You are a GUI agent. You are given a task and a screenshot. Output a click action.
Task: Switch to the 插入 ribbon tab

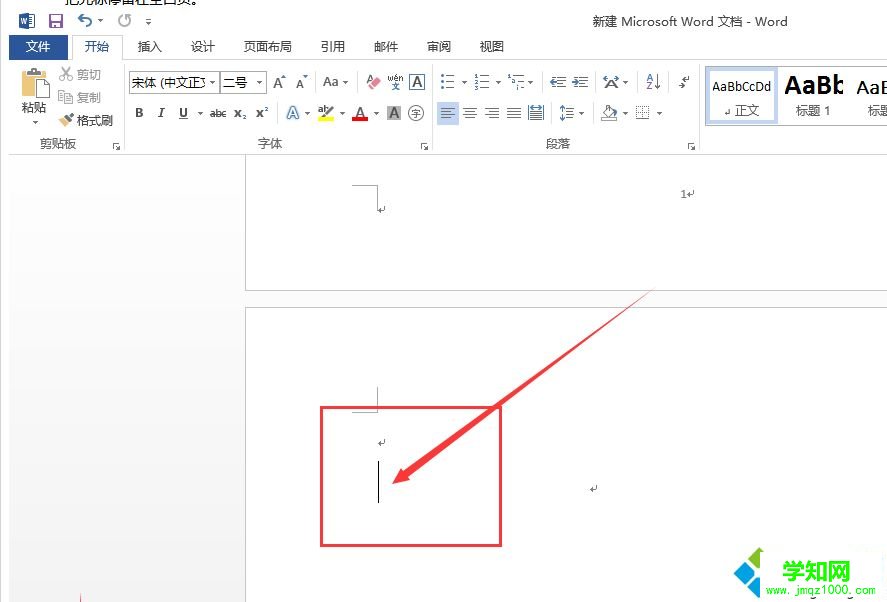(x=149, y=46)
